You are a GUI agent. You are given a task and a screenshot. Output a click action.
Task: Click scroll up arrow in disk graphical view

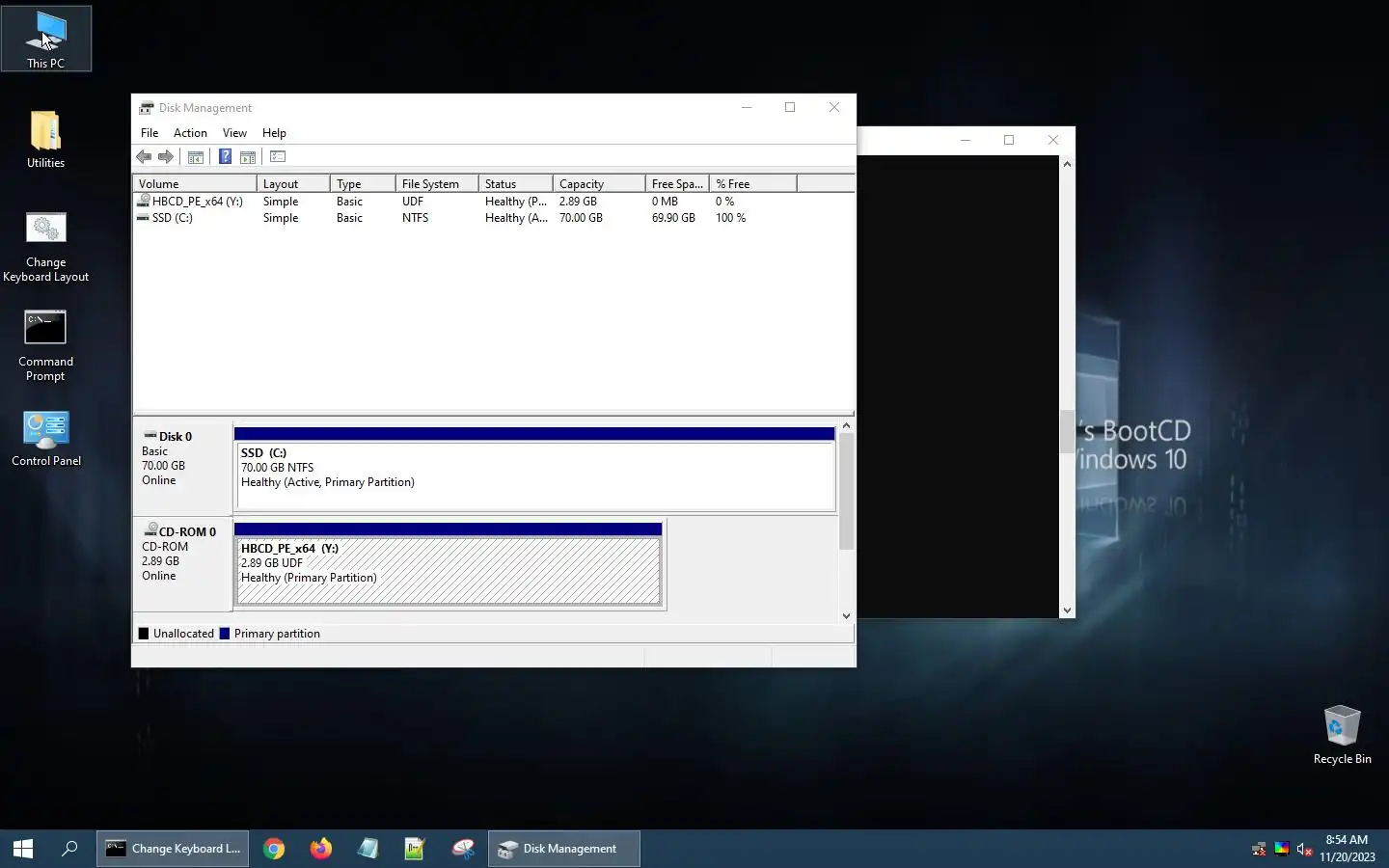tap(846, 425)
